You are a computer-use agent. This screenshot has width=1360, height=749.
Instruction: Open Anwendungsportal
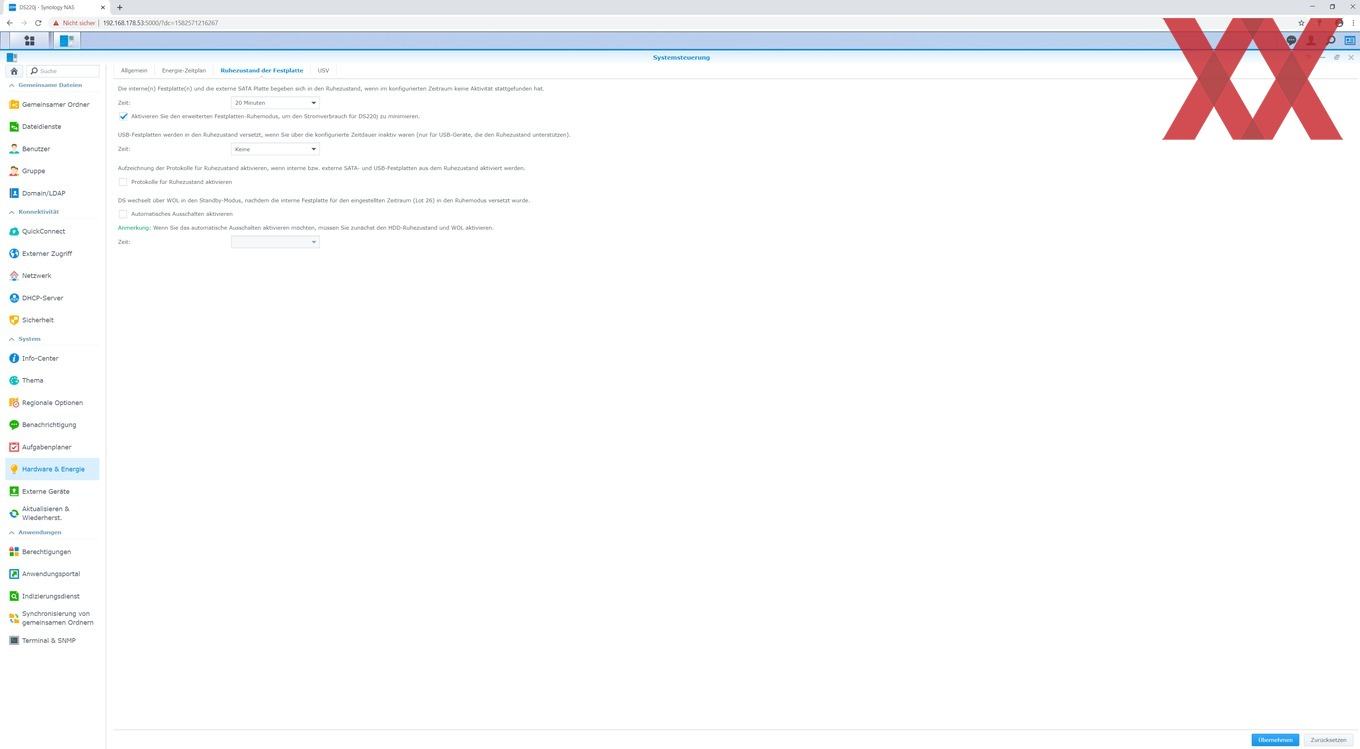click(x=52, y=574)
